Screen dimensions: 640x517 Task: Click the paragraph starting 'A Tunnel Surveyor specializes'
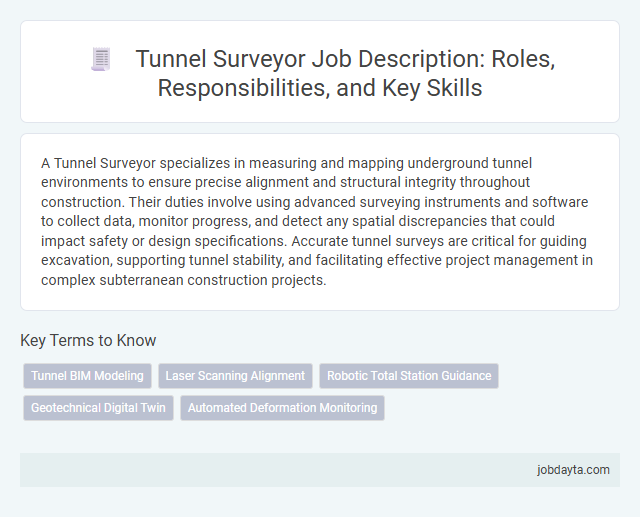click(x=317, y=221)
